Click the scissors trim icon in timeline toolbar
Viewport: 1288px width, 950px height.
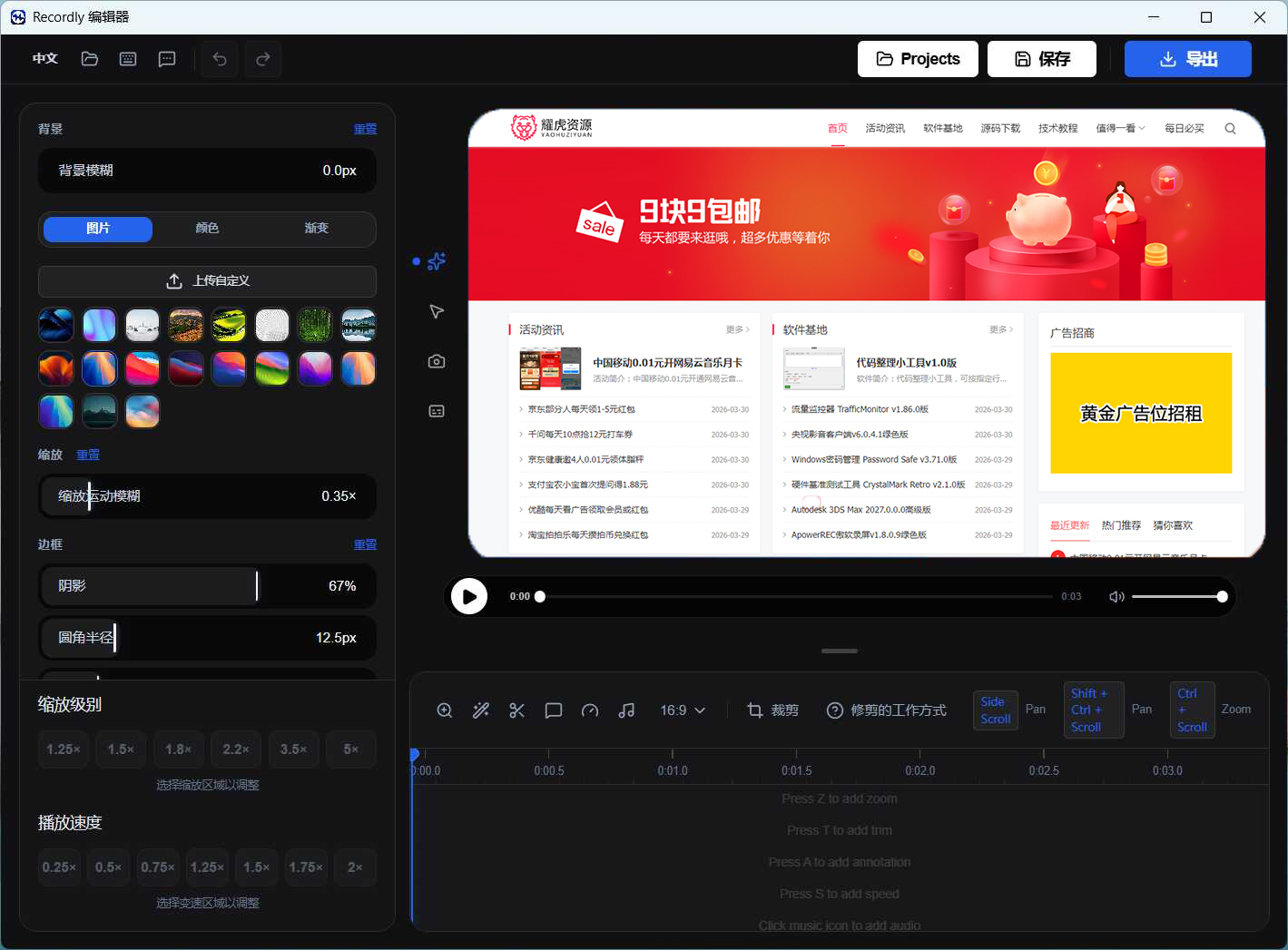click(517, 710)
